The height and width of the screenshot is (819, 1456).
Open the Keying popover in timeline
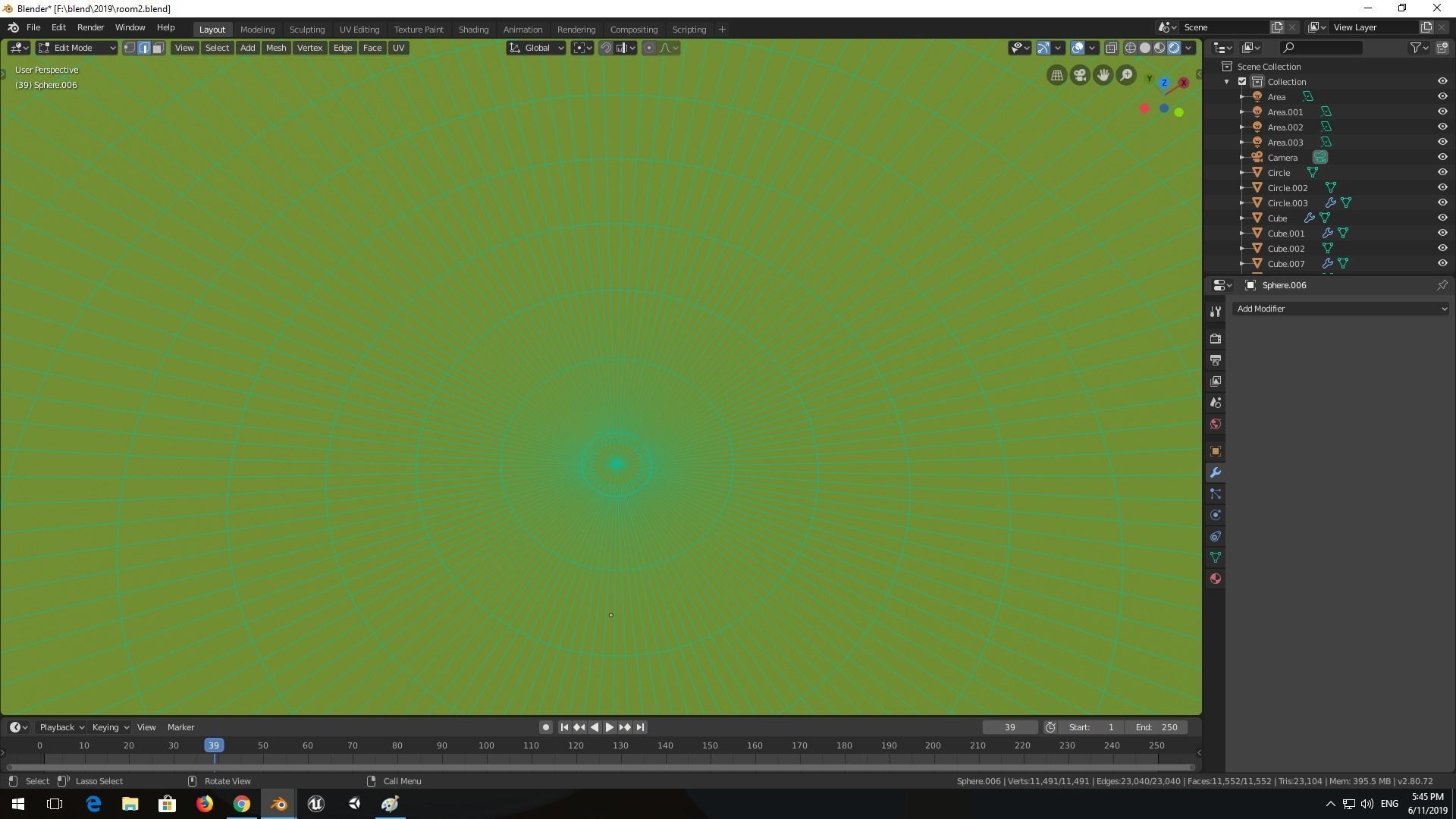(x=110, y=727)
